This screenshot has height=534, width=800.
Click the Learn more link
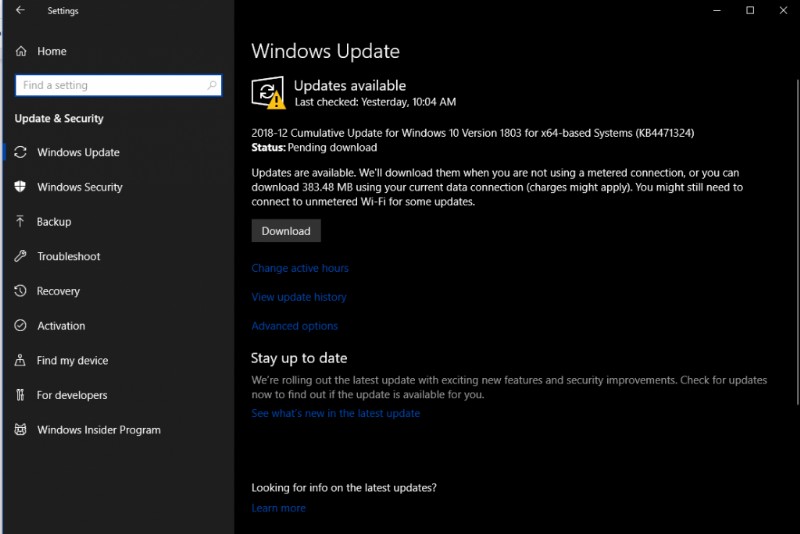278,508
